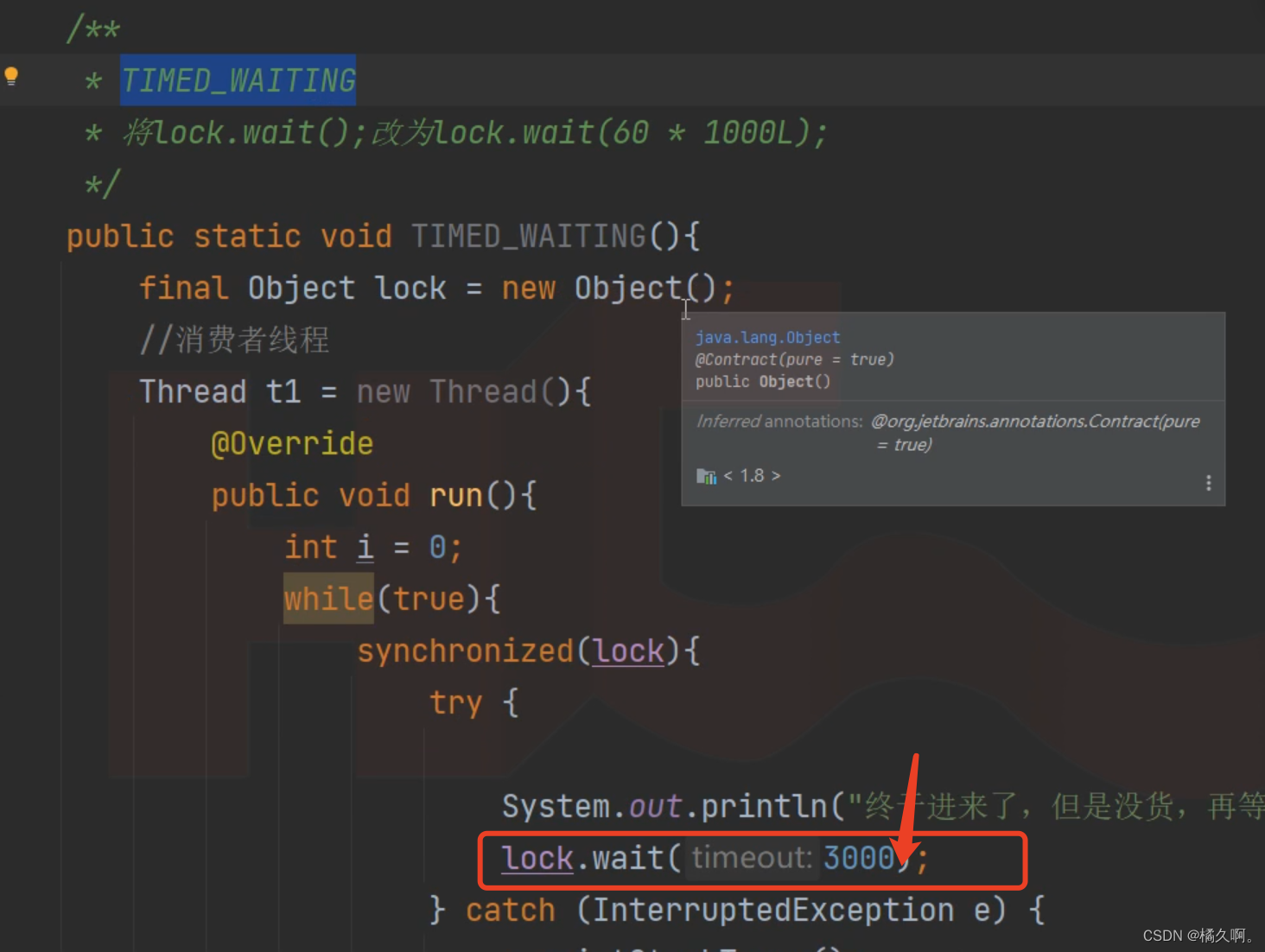1265x952 pixels.
Task: Click the synchronized(lock) statement
Action: (529, 651)
